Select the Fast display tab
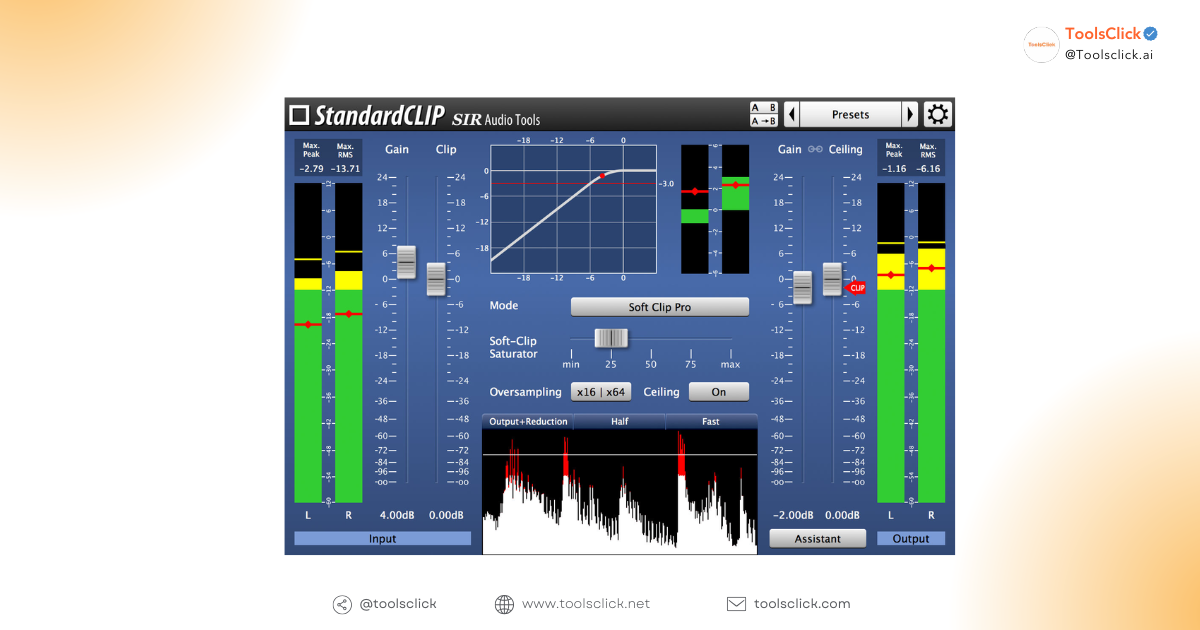 tap(711, 421)
